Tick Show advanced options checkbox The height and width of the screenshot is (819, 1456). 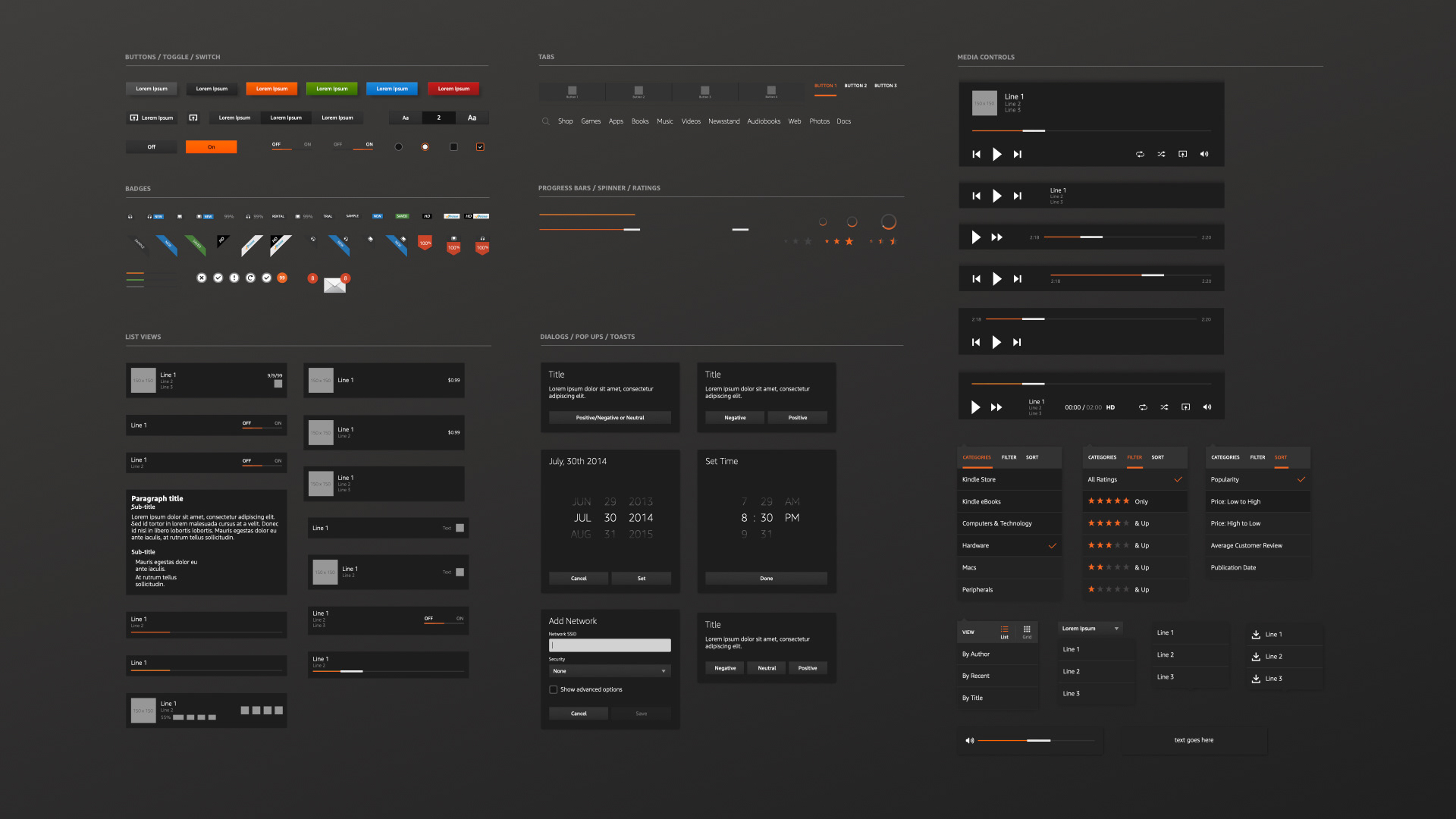point(554,690)
